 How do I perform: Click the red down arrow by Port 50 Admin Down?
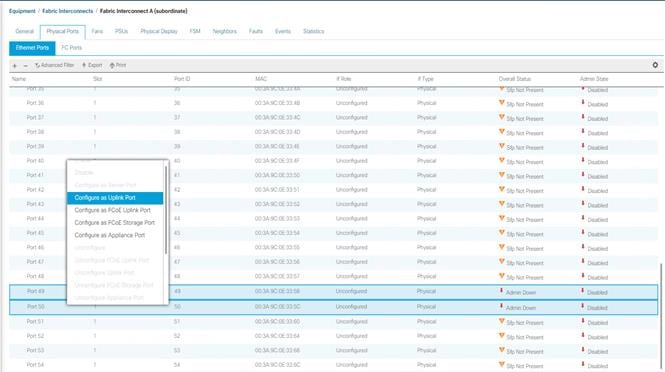click(501, 306)
